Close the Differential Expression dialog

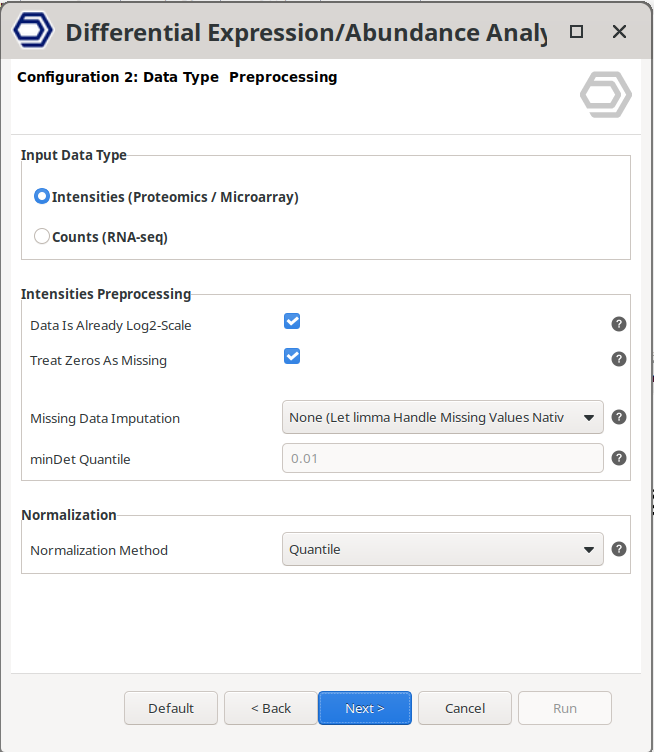(619, 32)
